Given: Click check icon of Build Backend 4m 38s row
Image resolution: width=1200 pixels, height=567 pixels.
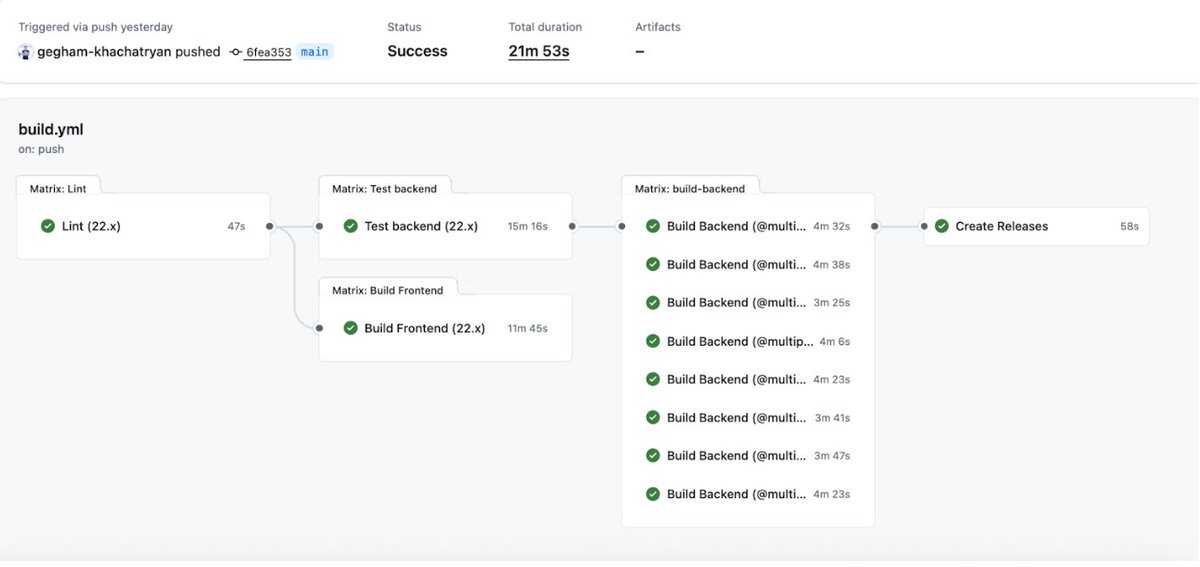Looking at the screenshot, I should point(653,264).
